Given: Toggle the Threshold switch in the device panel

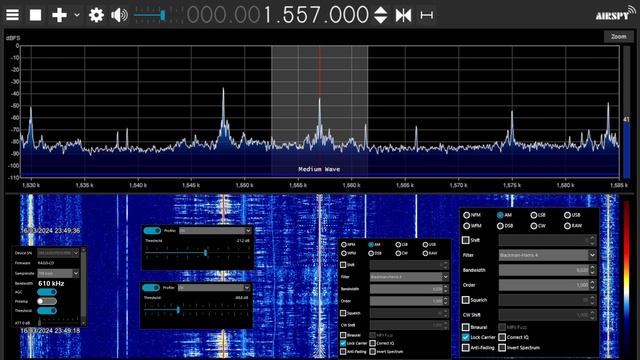Looking at the screenshot, I should click(47, 311).
